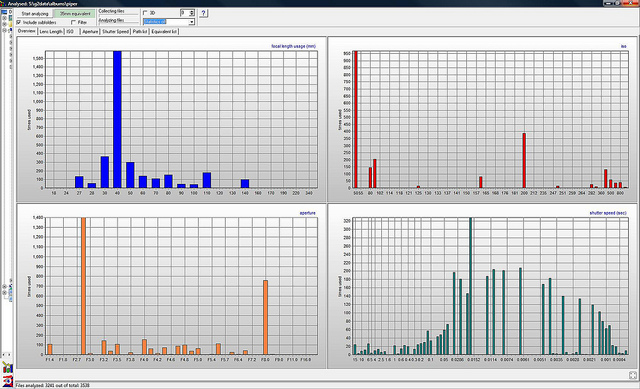Toggle the Include subfolders checkbox

(19, 22)
